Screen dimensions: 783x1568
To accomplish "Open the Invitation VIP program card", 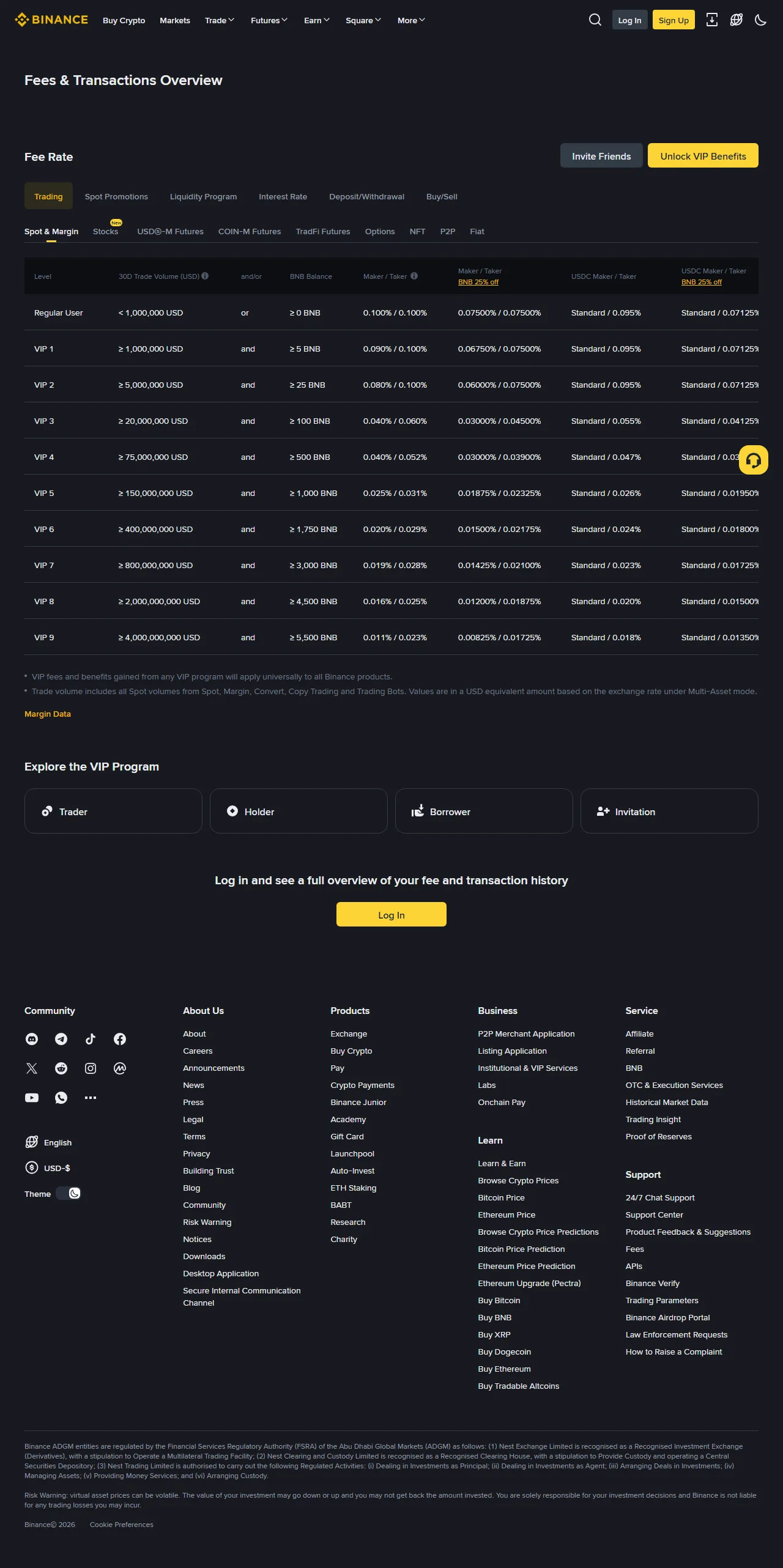I will 669,811.
